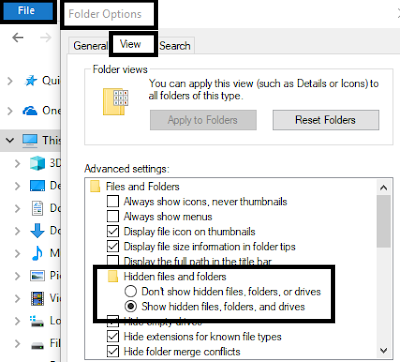
Task: Toggle Always show menus checkbox
Action: coord(113,216)
